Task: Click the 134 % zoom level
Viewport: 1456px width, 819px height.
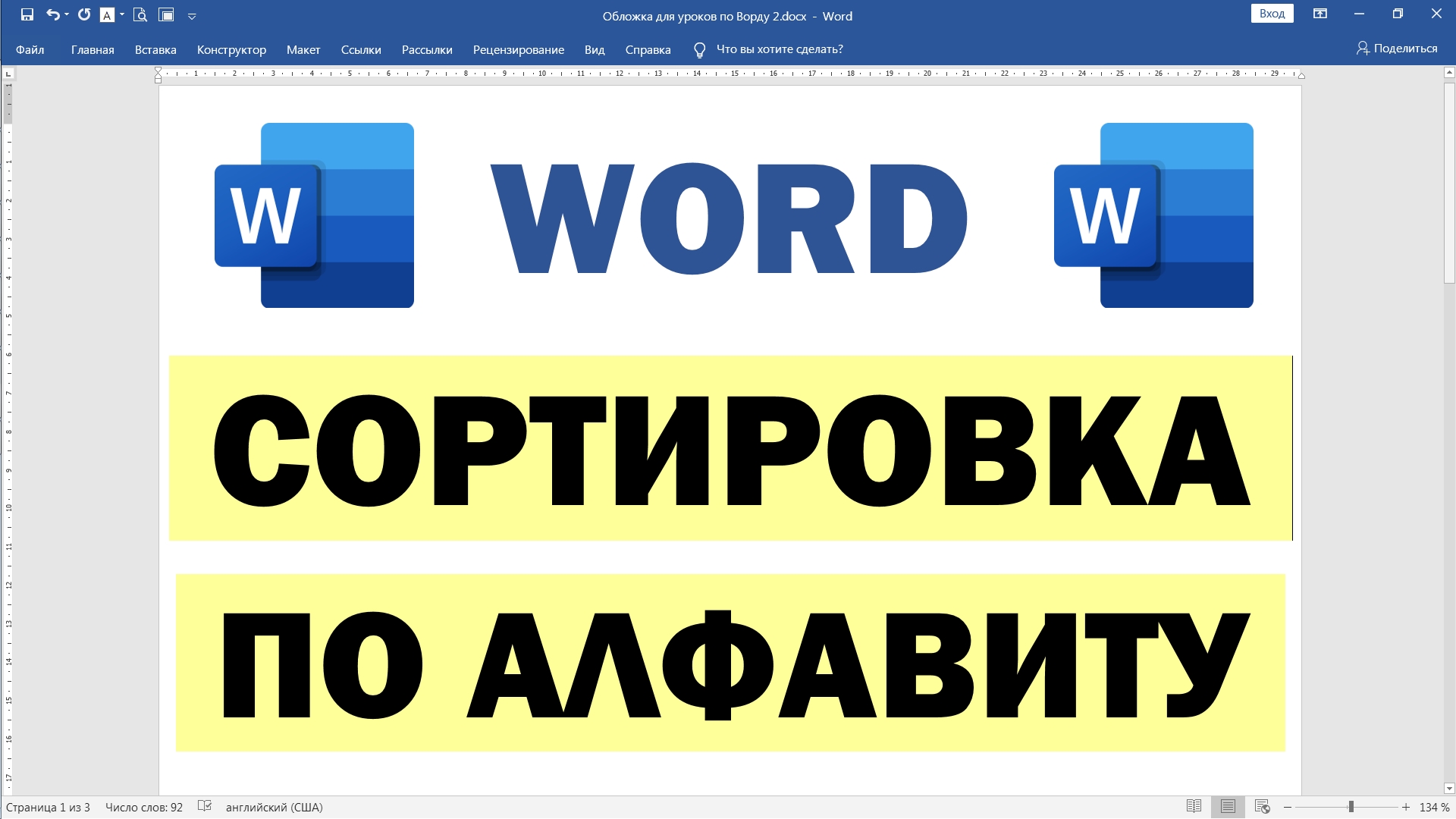Action: coord(1435,808)
